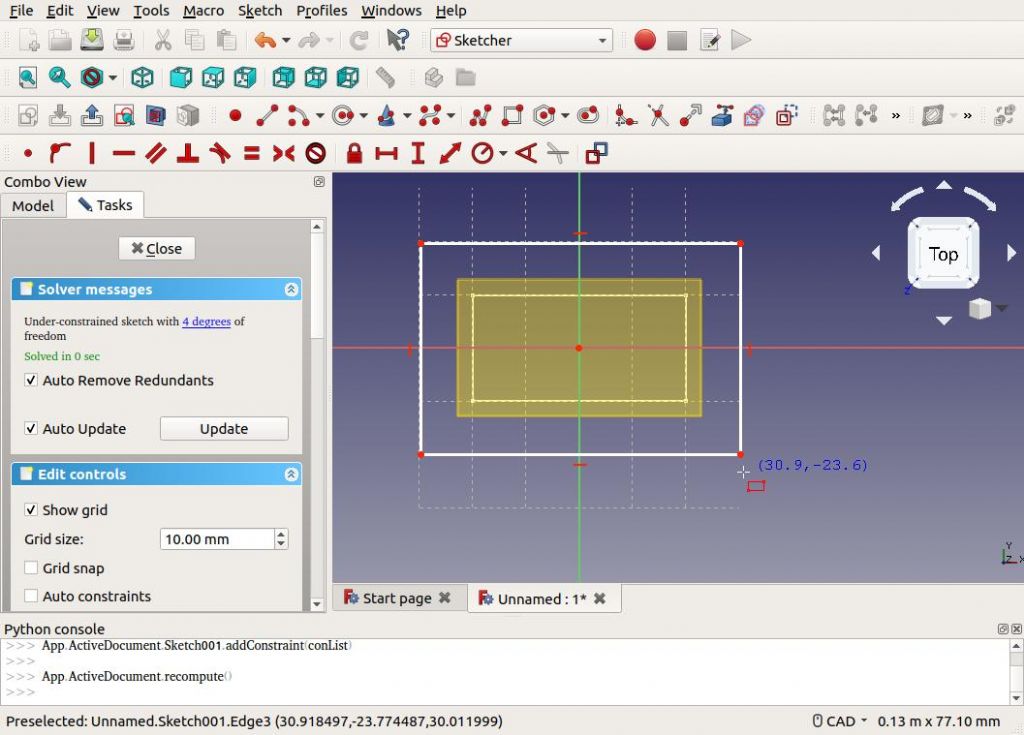The height and width of the screenshot is (735, 1024).
Task: Select the trim edge tool
Action: point(658,116)
